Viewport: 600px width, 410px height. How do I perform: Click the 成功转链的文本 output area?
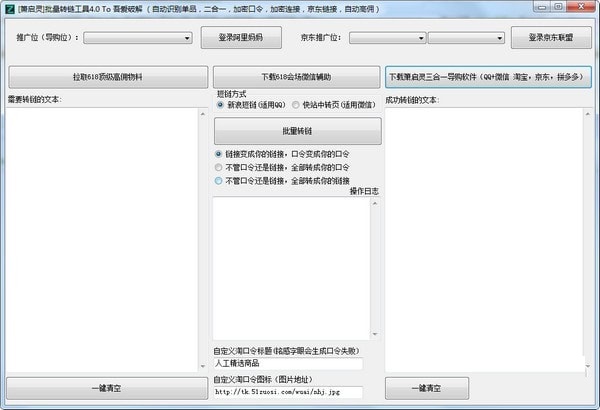point(484,240)
